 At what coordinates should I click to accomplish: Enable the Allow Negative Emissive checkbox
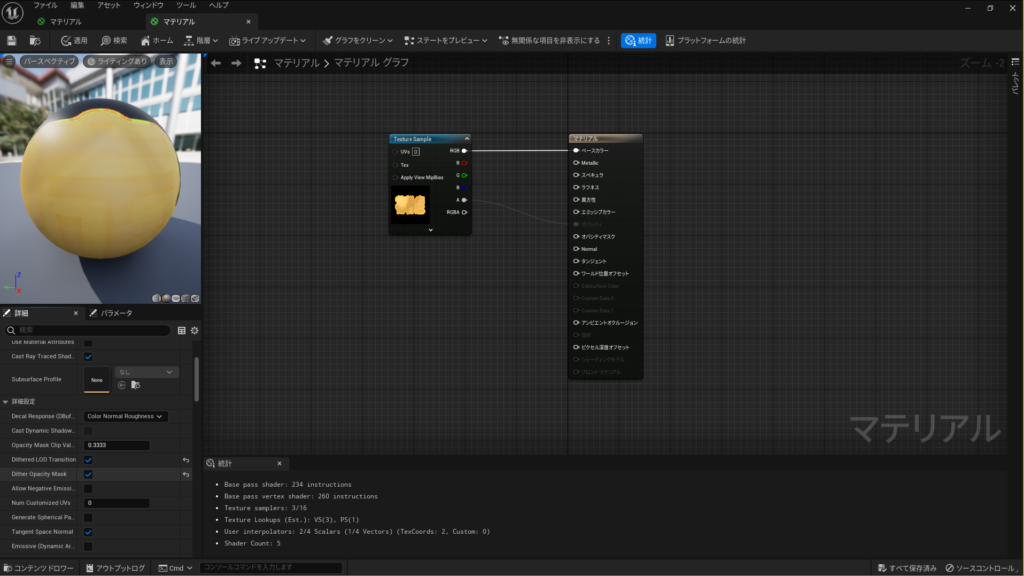[88, 489]
